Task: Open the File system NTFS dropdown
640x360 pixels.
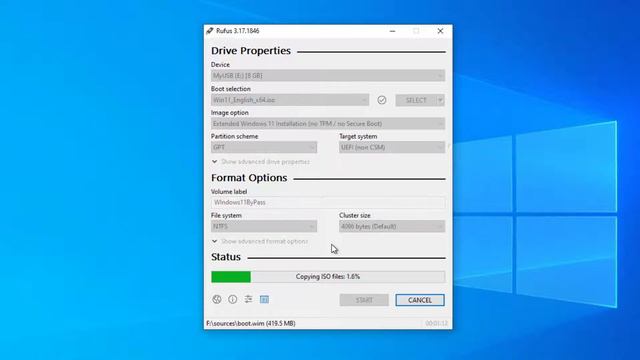Action: pyautogui.click(x=264, y=226)
